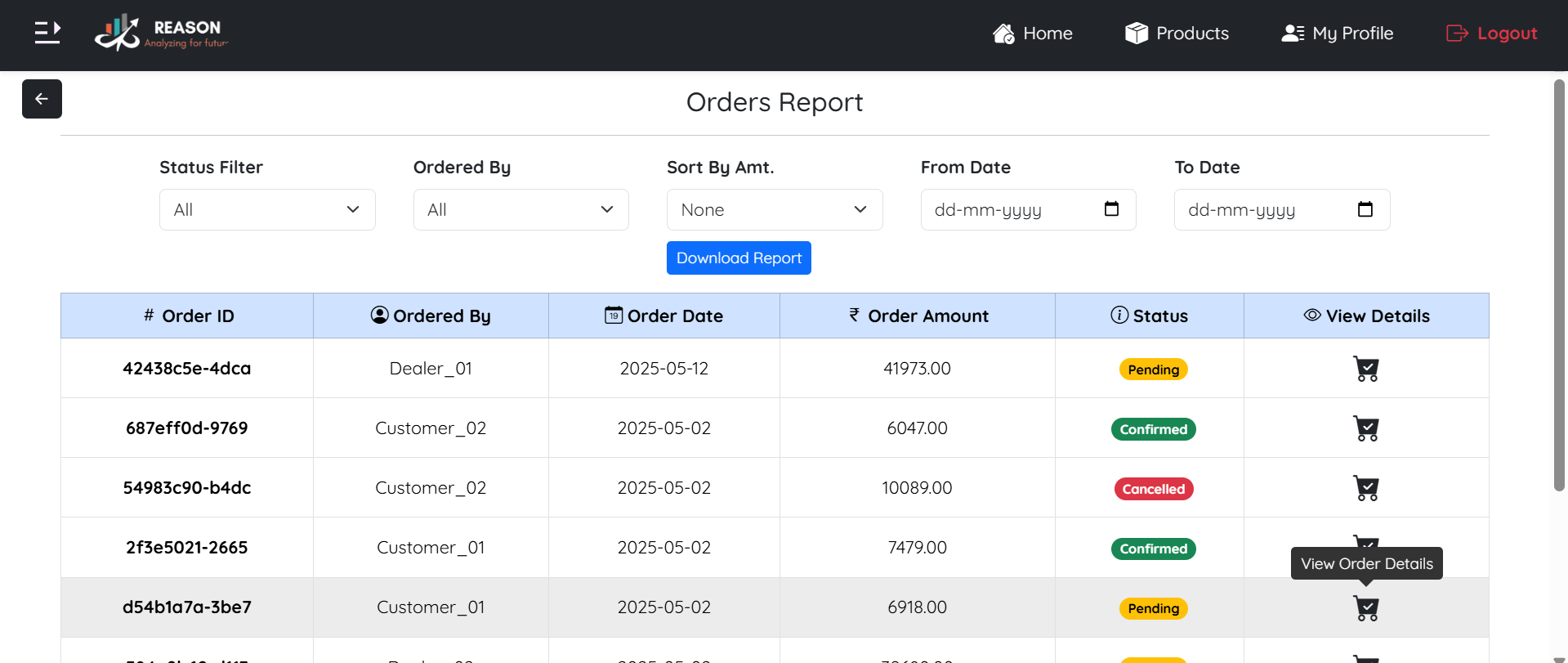Open cart icon for order 54983c90-b4dc
1568x663 pixels.
coord(1365,488)
